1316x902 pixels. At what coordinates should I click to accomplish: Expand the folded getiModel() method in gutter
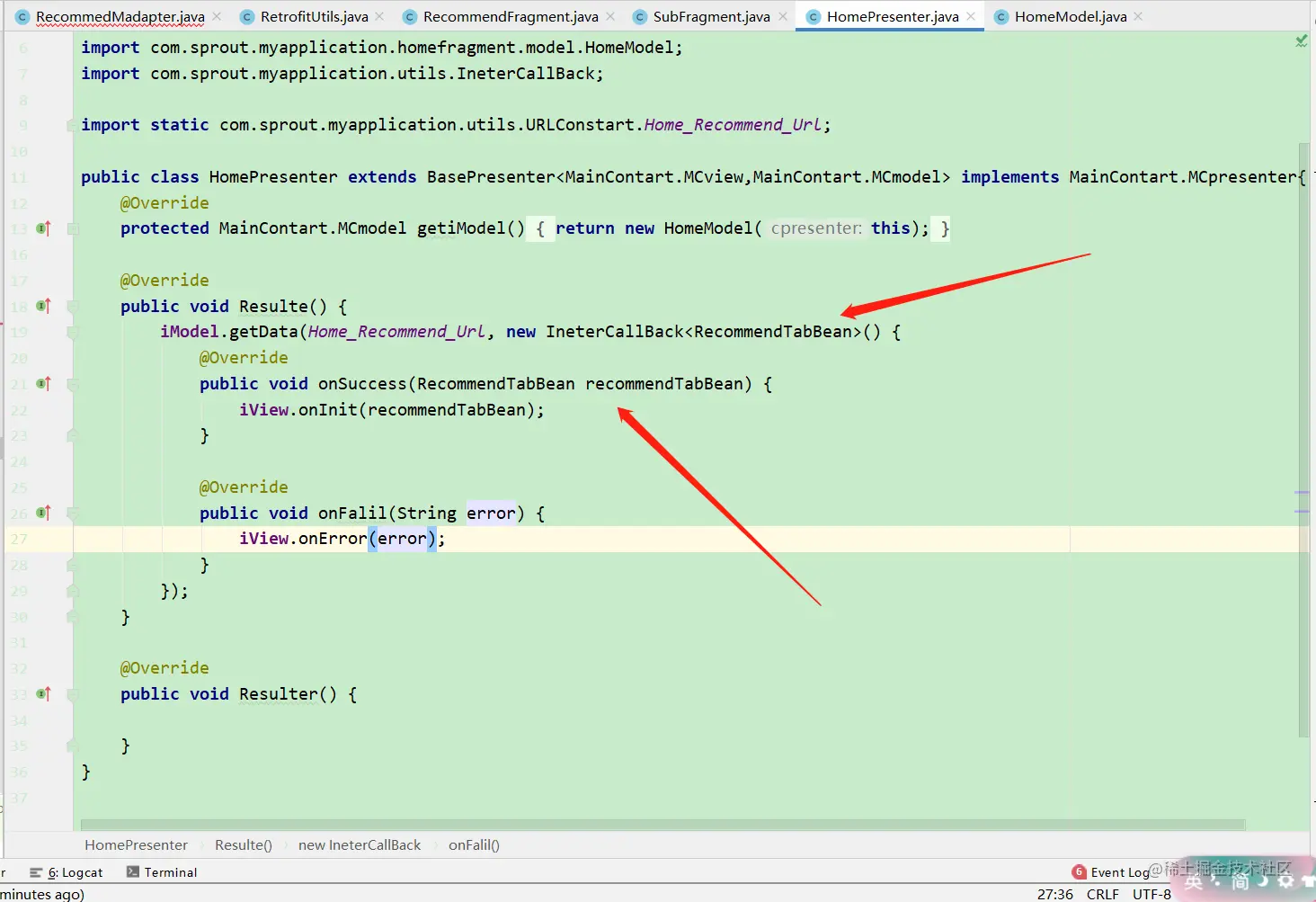(73, 228)
